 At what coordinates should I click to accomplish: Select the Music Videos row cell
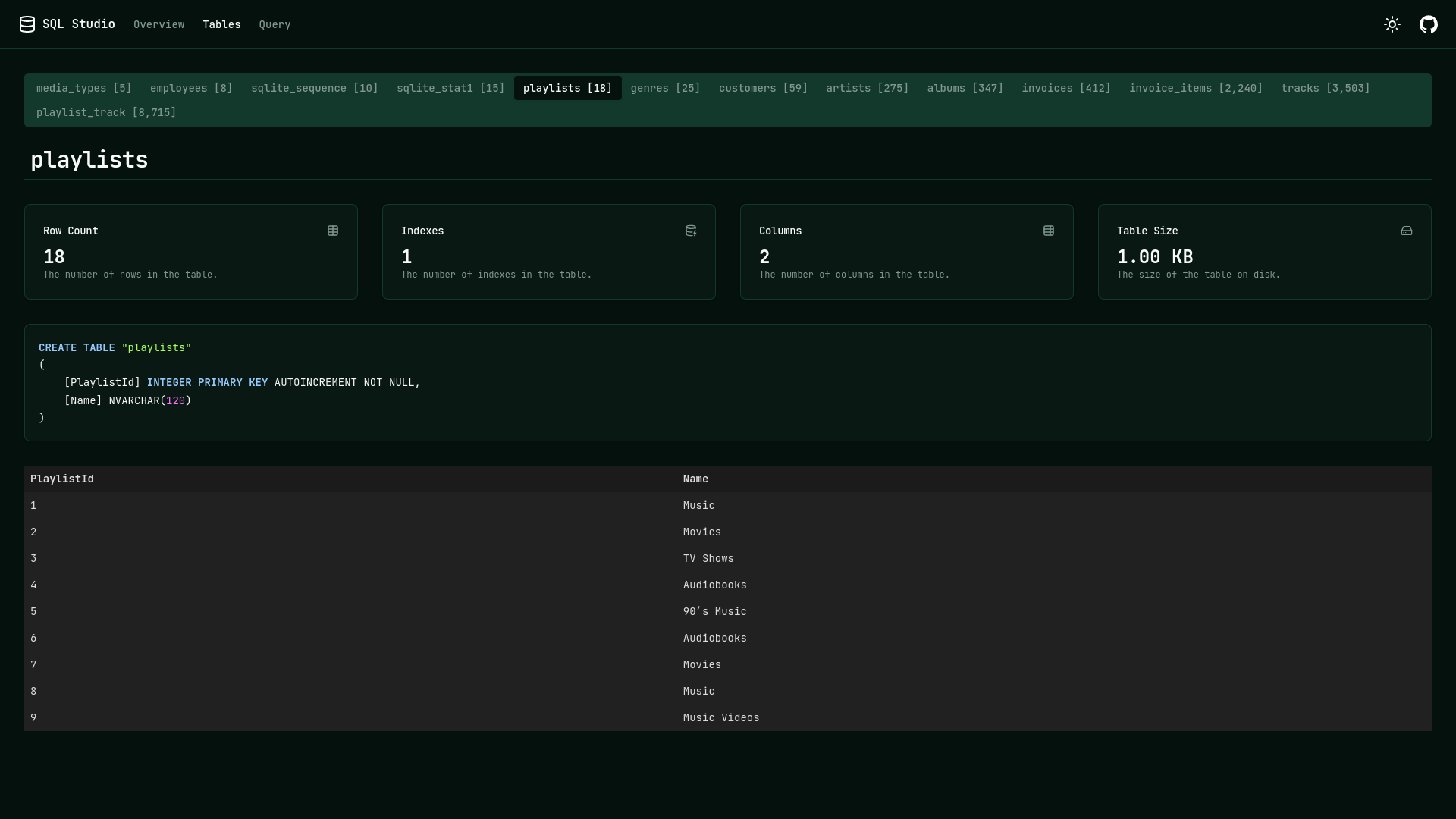click(720, 717)
